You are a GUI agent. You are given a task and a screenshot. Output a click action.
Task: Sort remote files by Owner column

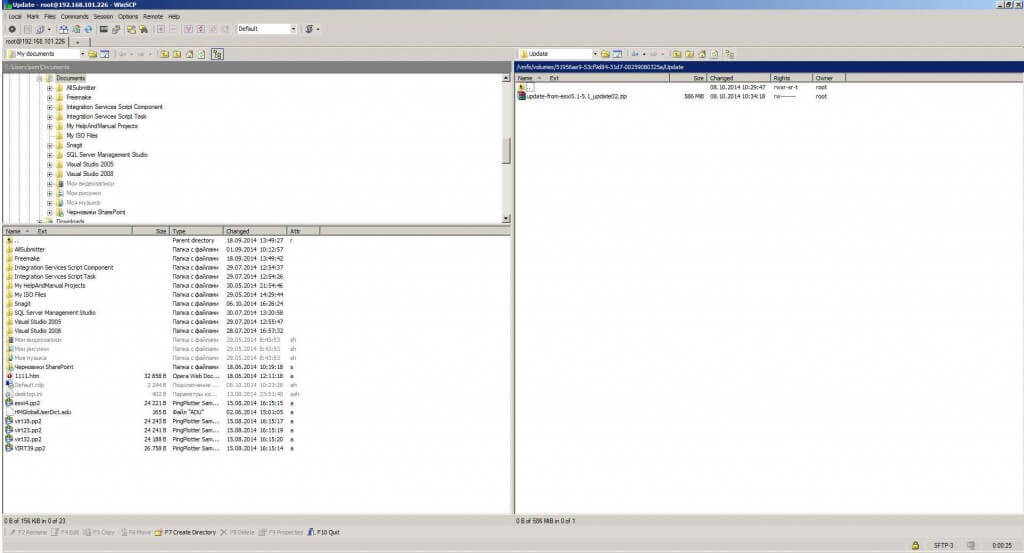click(829, 78)
